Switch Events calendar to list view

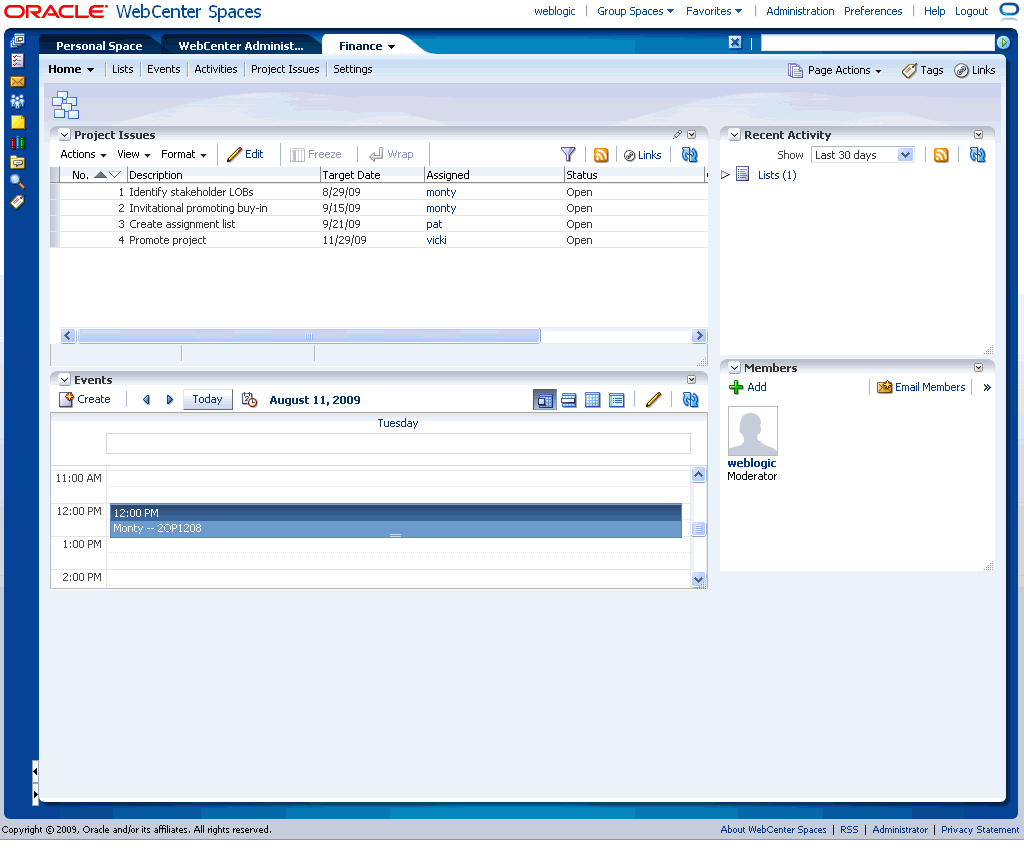pyautogui.click(x=616, y=400)
